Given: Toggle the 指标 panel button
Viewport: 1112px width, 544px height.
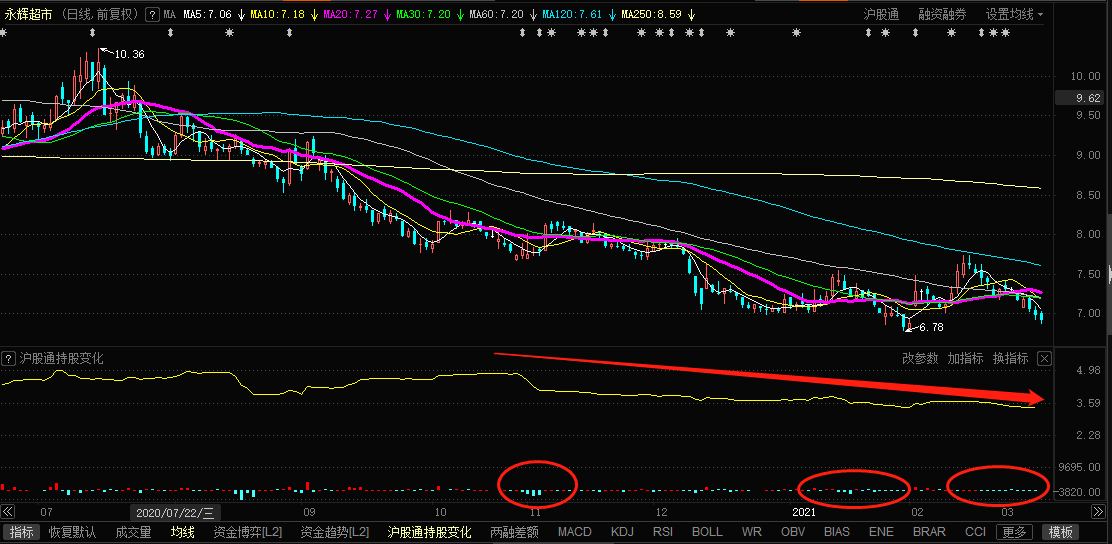Looking at the screenshot, I should click(21, 532).
